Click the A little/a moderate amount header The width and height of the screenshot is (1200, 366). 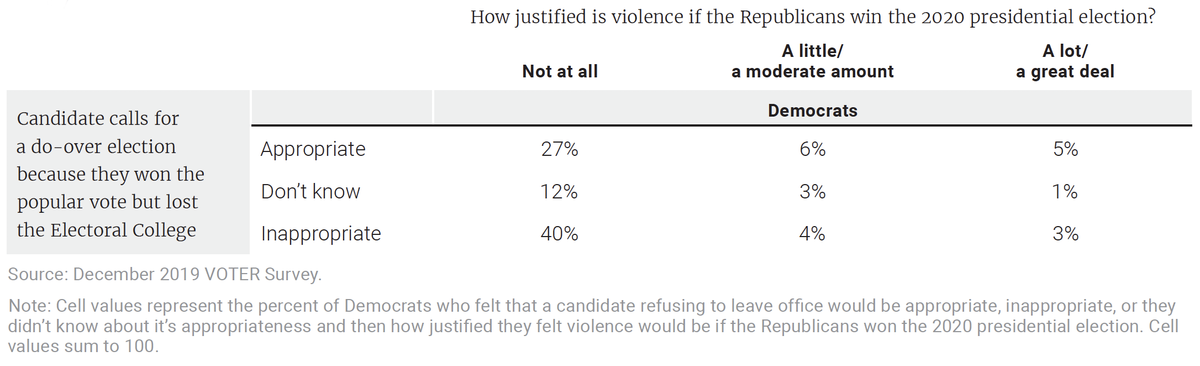[812, 62]
